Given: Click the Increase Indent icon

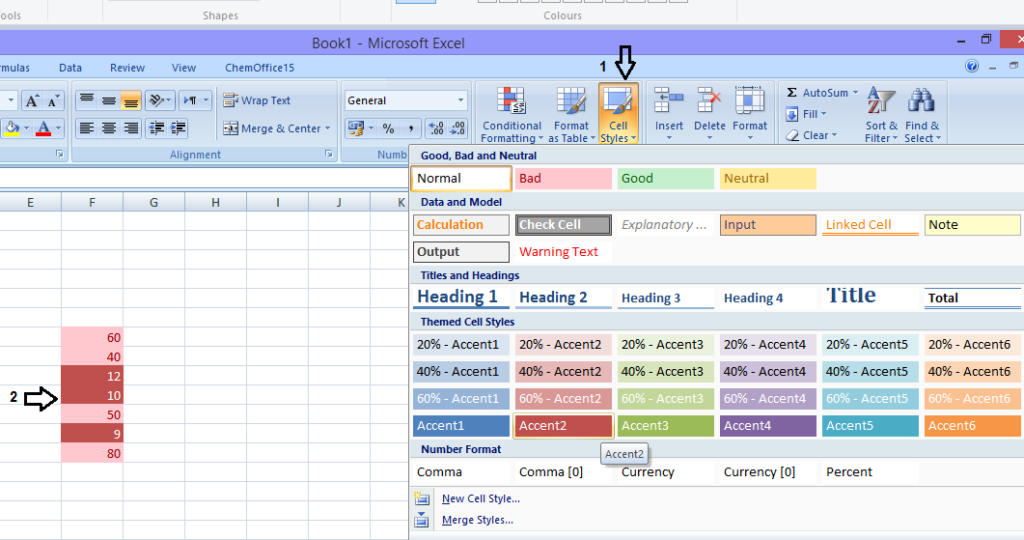Looking at the screenshot, I should 178,128.
